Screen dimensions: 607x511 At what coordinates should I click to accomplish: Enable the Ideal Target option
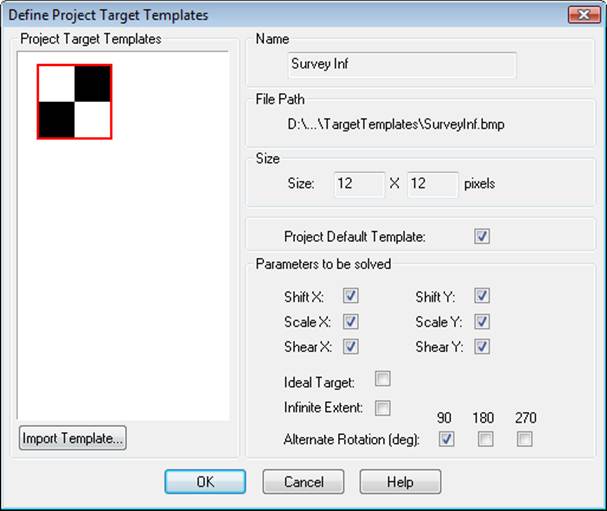(382, 379)
